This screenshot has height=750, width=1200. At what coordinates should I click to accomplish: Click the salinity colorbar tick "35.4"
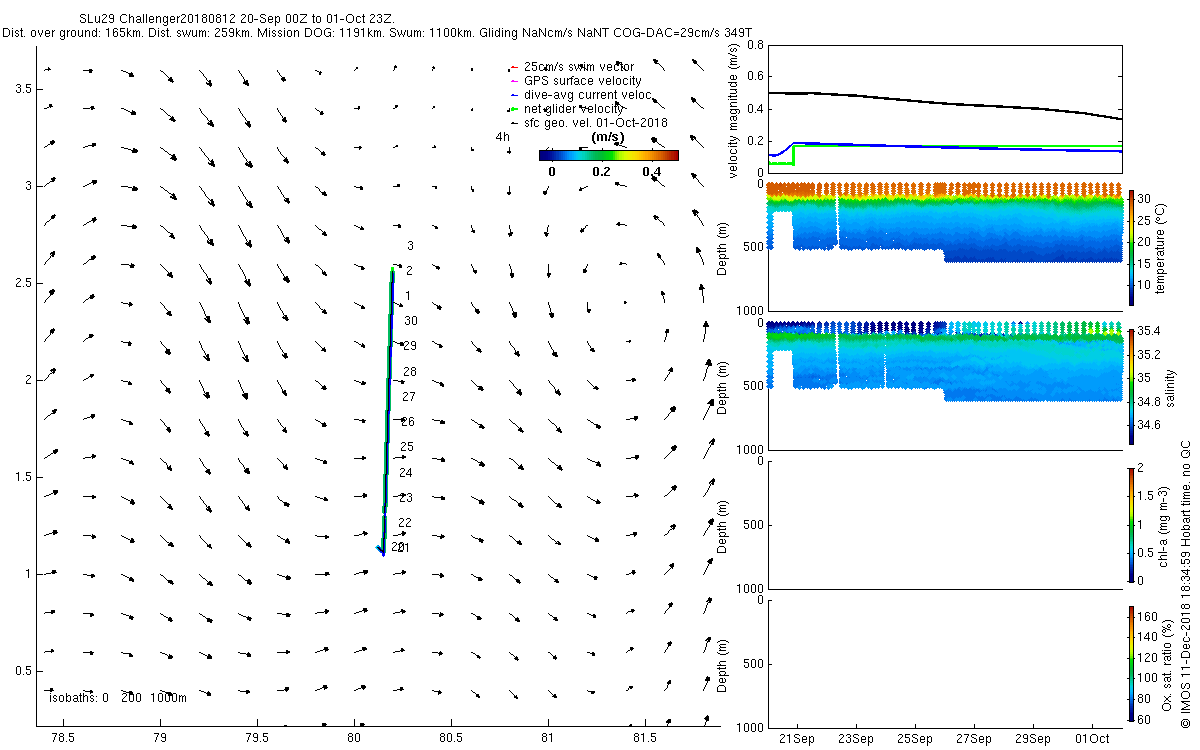point(1151,331)
